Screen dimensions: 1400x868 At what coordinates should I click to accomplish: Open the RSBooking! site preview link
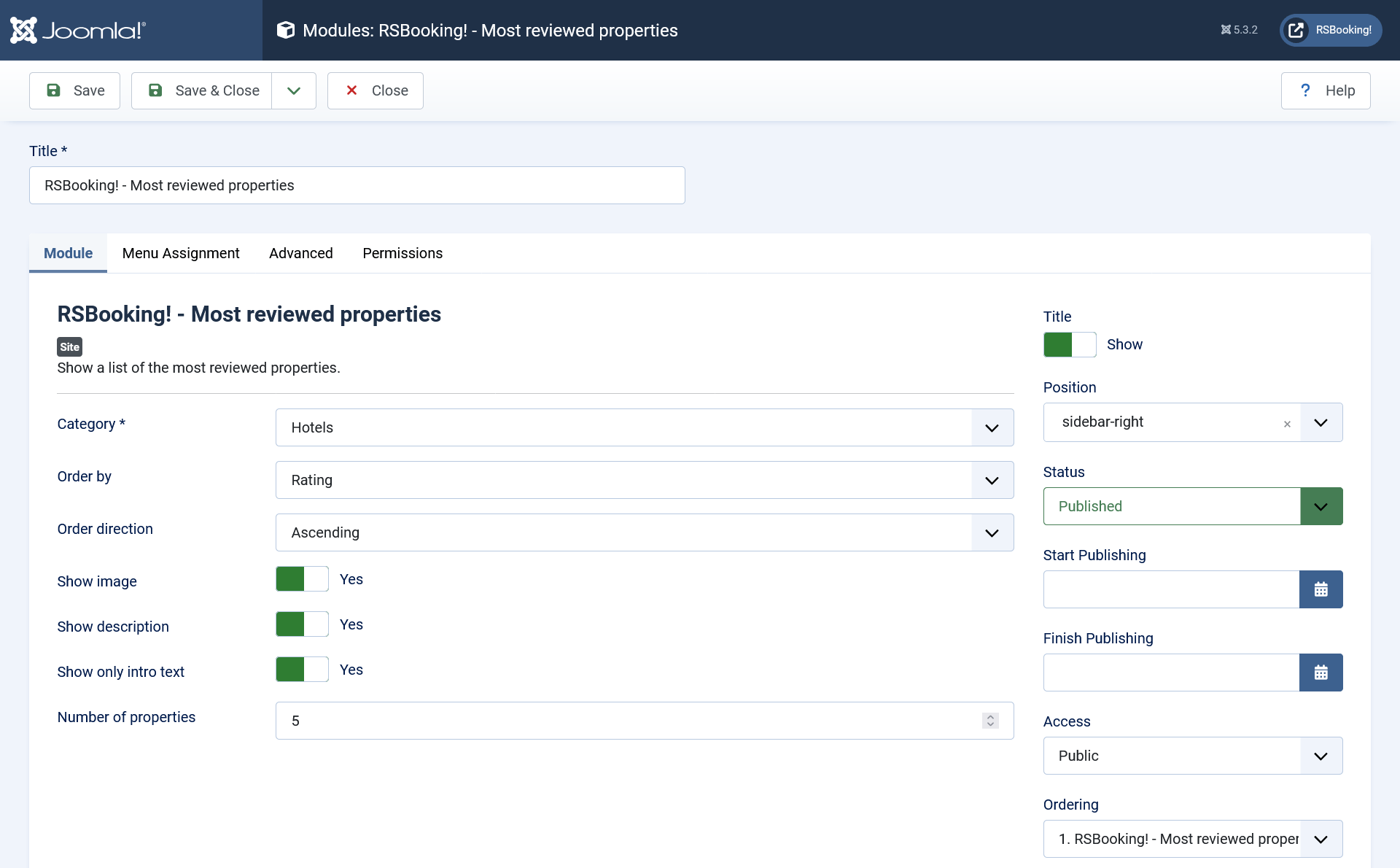(x=1331, y=30)
